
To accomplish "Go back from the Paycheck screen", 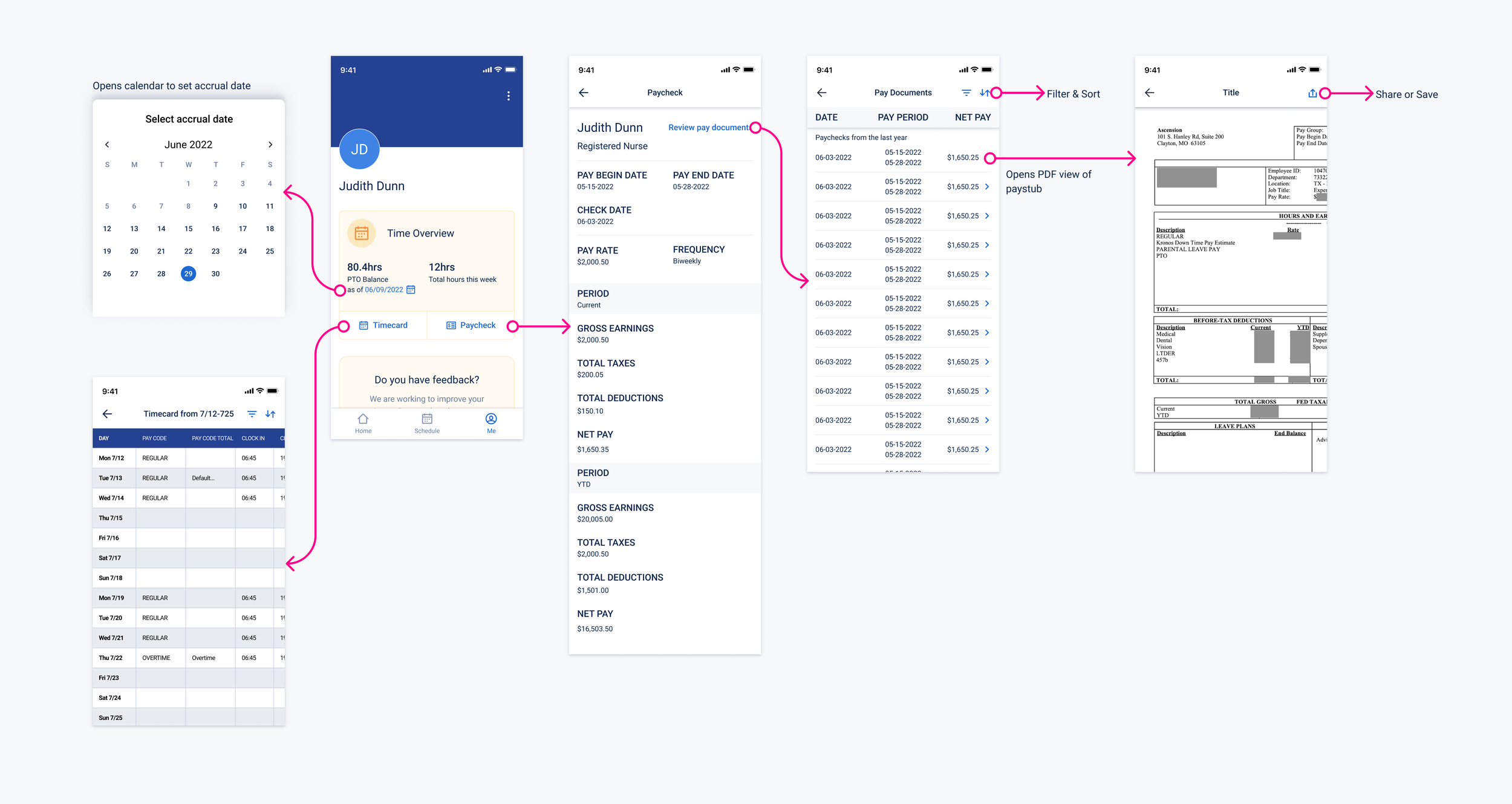I will pos(584,93).
